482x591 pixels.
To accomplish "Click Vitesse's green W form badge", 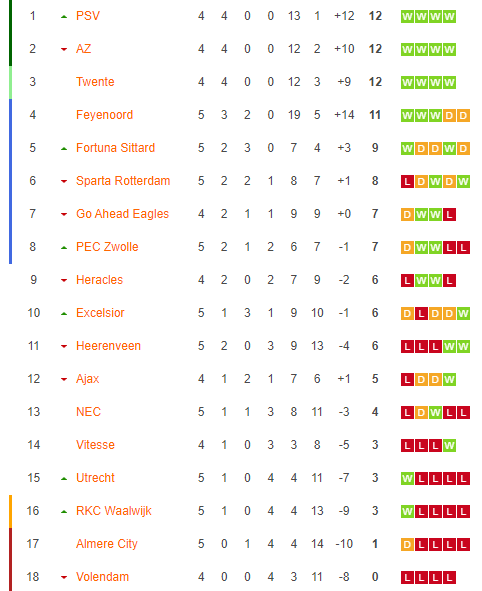I will coord(449,446).
